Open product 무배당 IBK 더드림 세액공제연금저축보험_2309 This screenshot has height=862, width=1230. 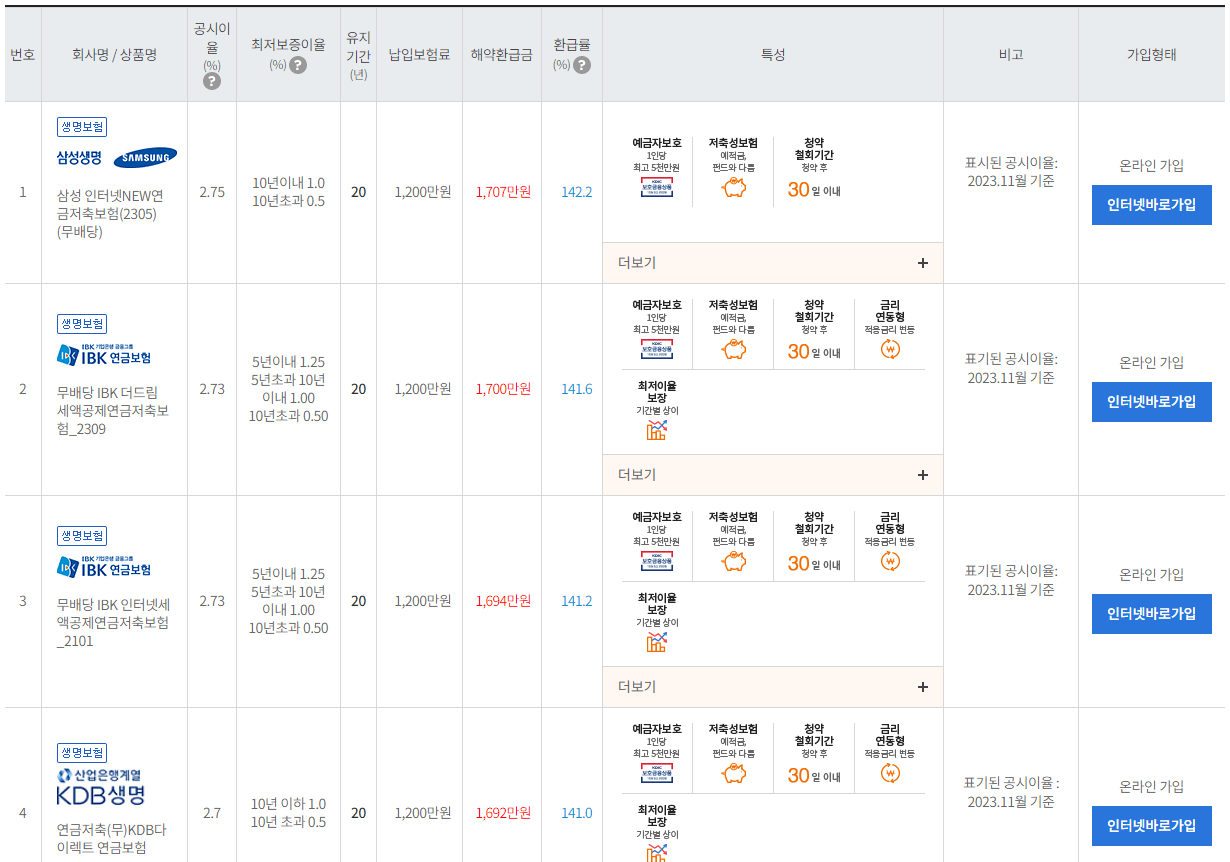tap(113, 411)
